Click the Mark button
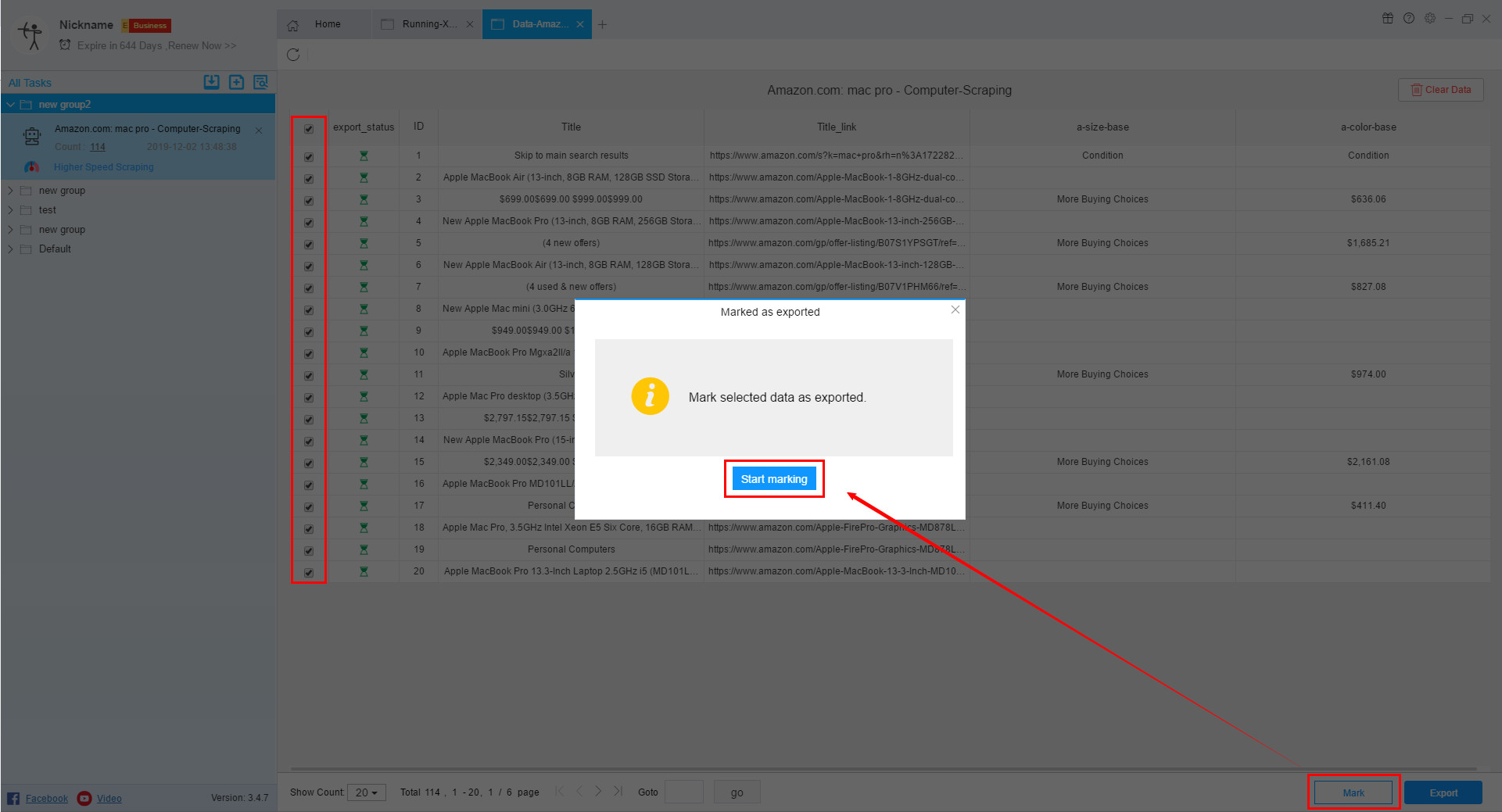The image size is (1502, 812). (1353, 792)
